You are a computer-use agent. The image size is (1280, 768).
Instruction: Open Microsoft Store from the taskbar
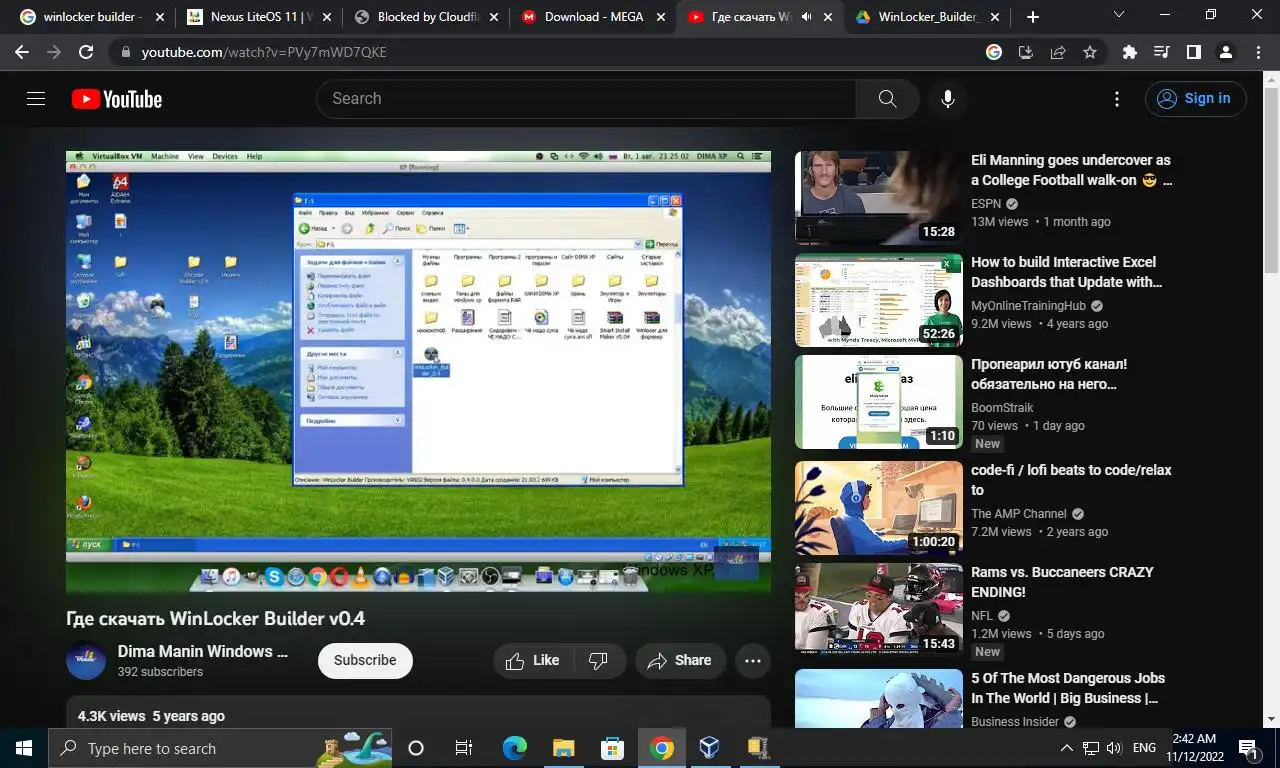click(x=612, y=748)
